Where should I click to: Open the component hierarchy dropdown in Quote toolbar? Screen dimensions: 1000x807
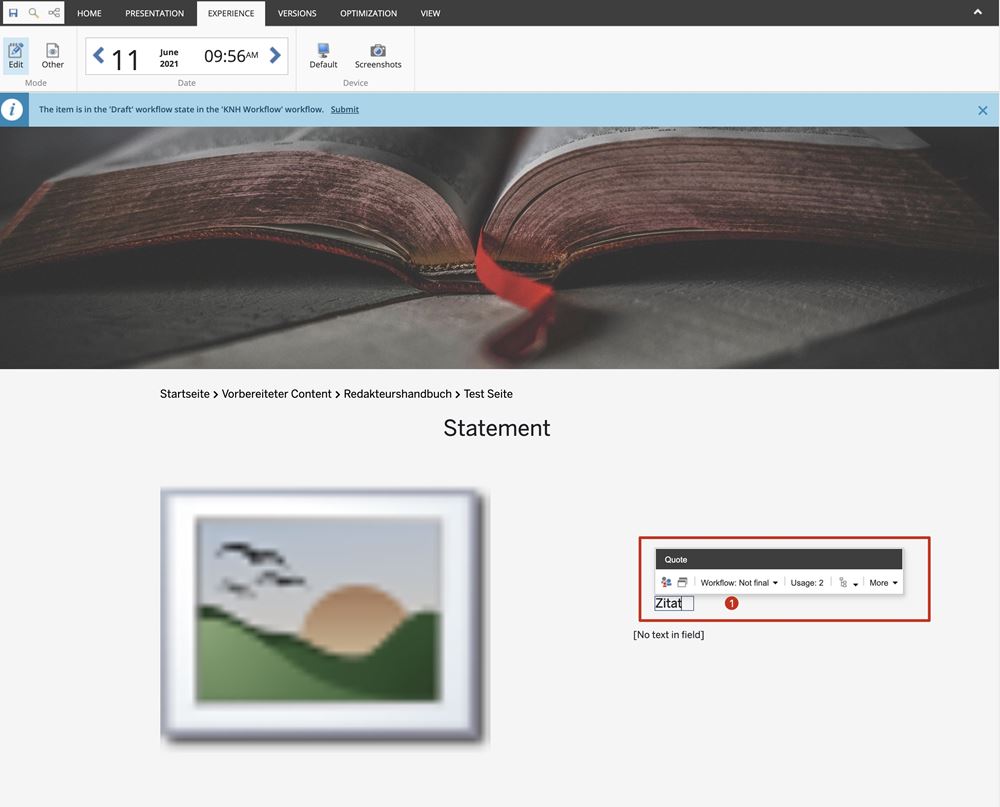point(848,583)
